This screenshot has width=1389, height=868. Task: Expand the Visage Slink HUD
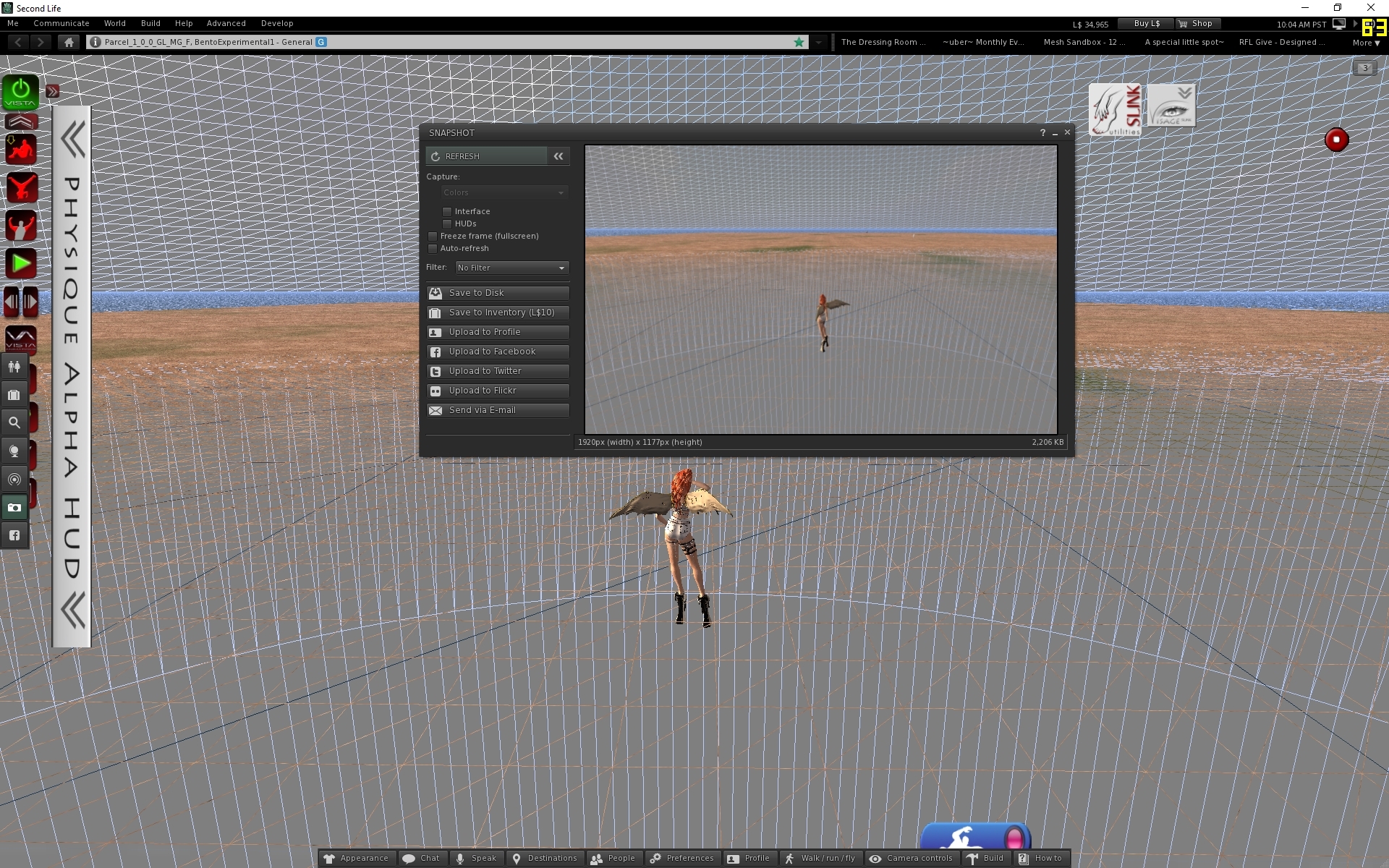coord(1172,105)
